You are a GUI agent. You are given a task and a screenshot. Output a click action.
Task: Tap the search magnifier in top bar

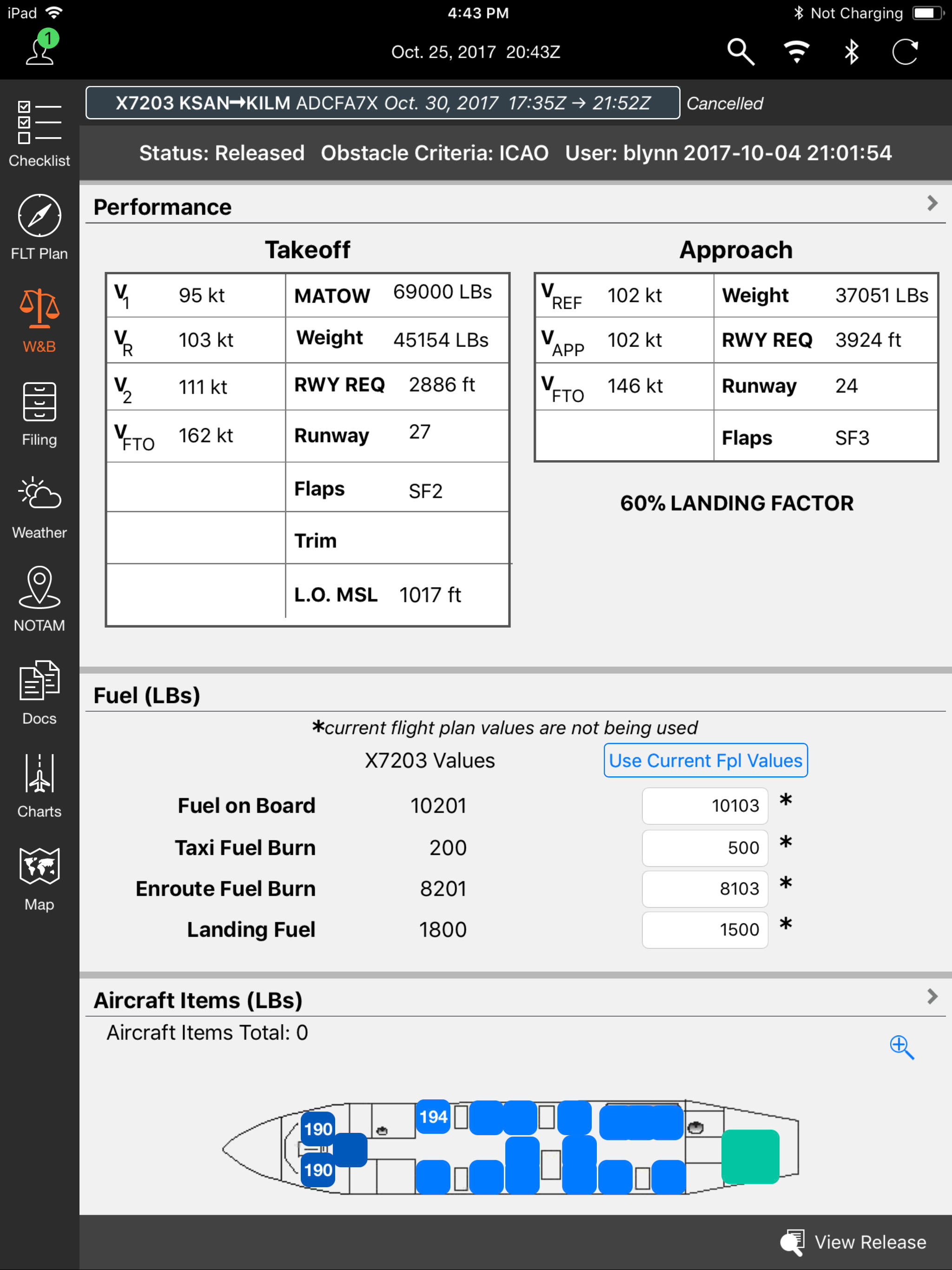740,52
